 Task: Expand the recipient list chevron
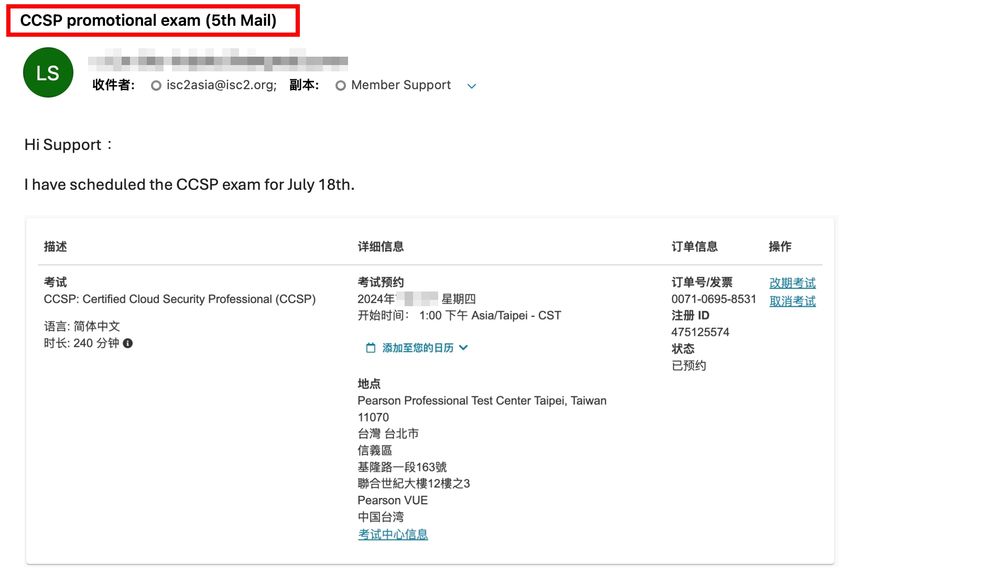472,86
